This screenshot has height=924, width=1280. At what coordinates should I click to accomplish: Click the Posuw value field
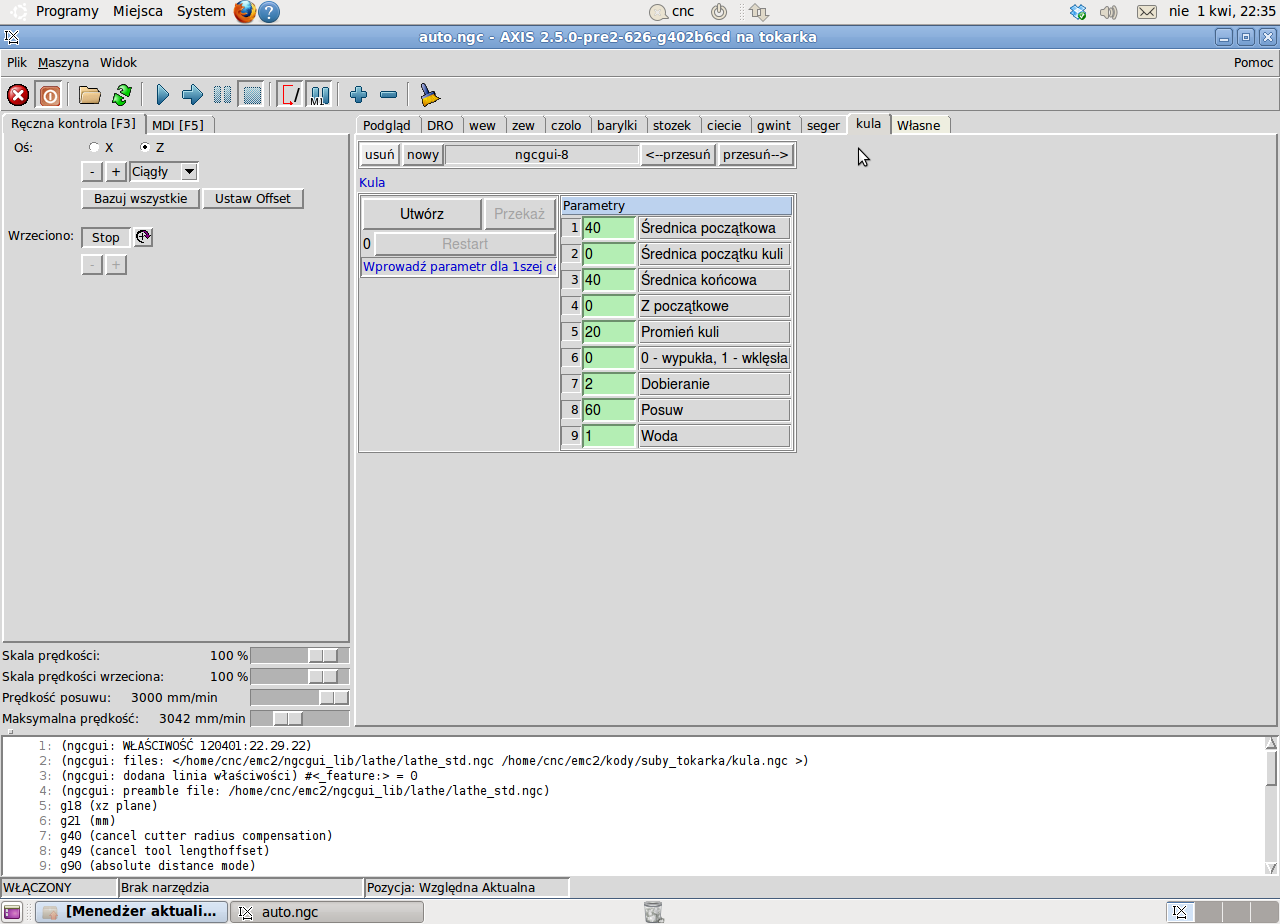tap(609, 410)
